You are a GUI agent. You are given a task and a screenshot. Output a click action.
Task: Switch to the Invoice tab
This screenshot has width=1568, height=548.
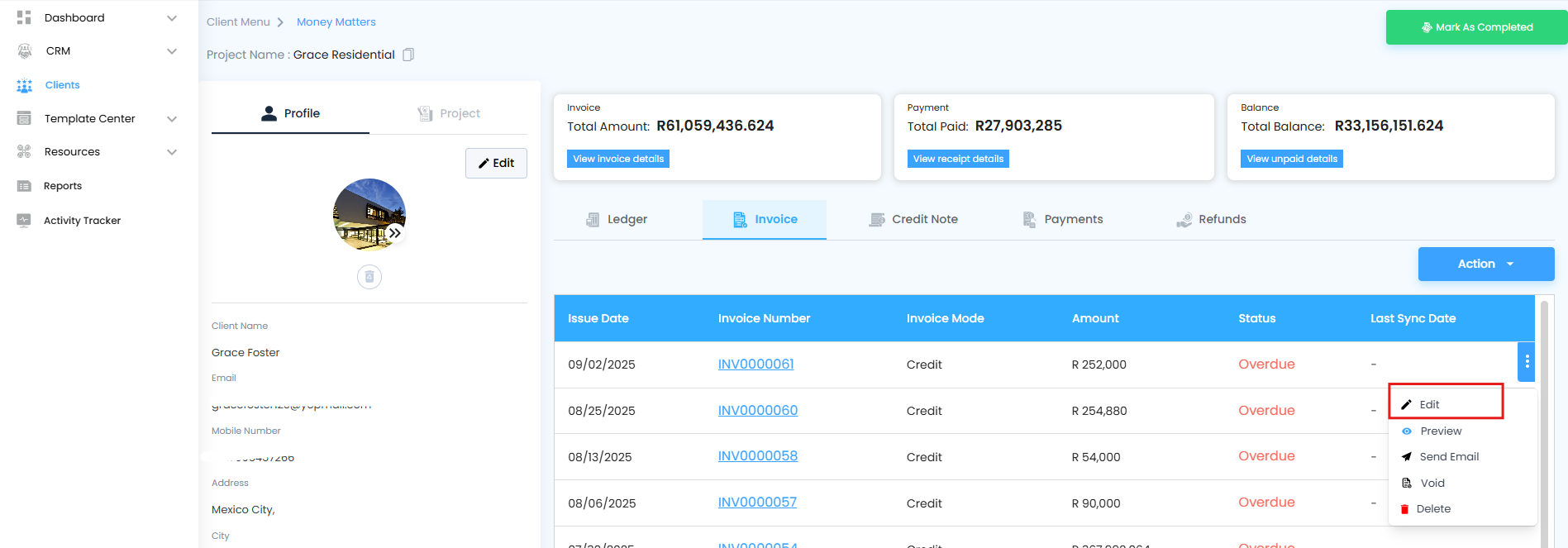coord(765,219)
